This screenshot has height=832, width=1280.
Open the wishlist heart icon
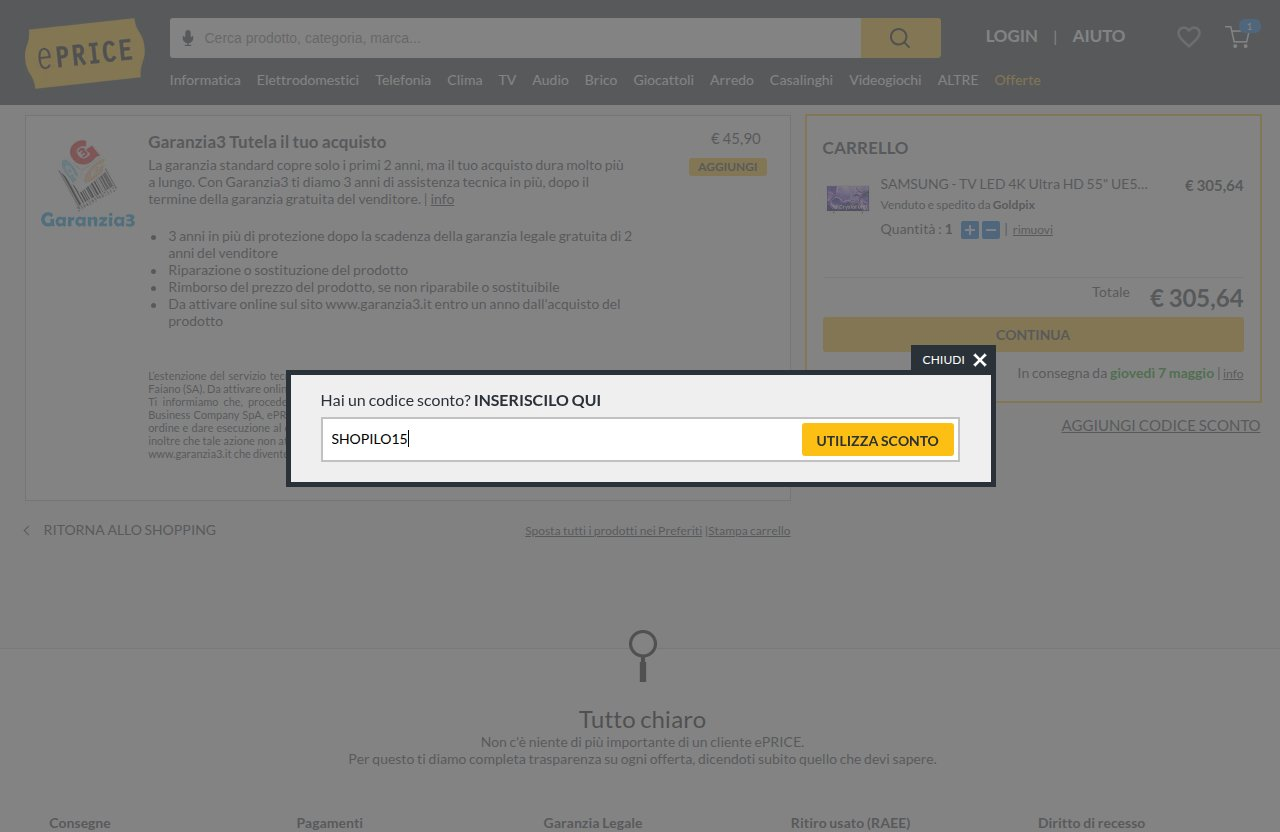[x=1188, y=37]
